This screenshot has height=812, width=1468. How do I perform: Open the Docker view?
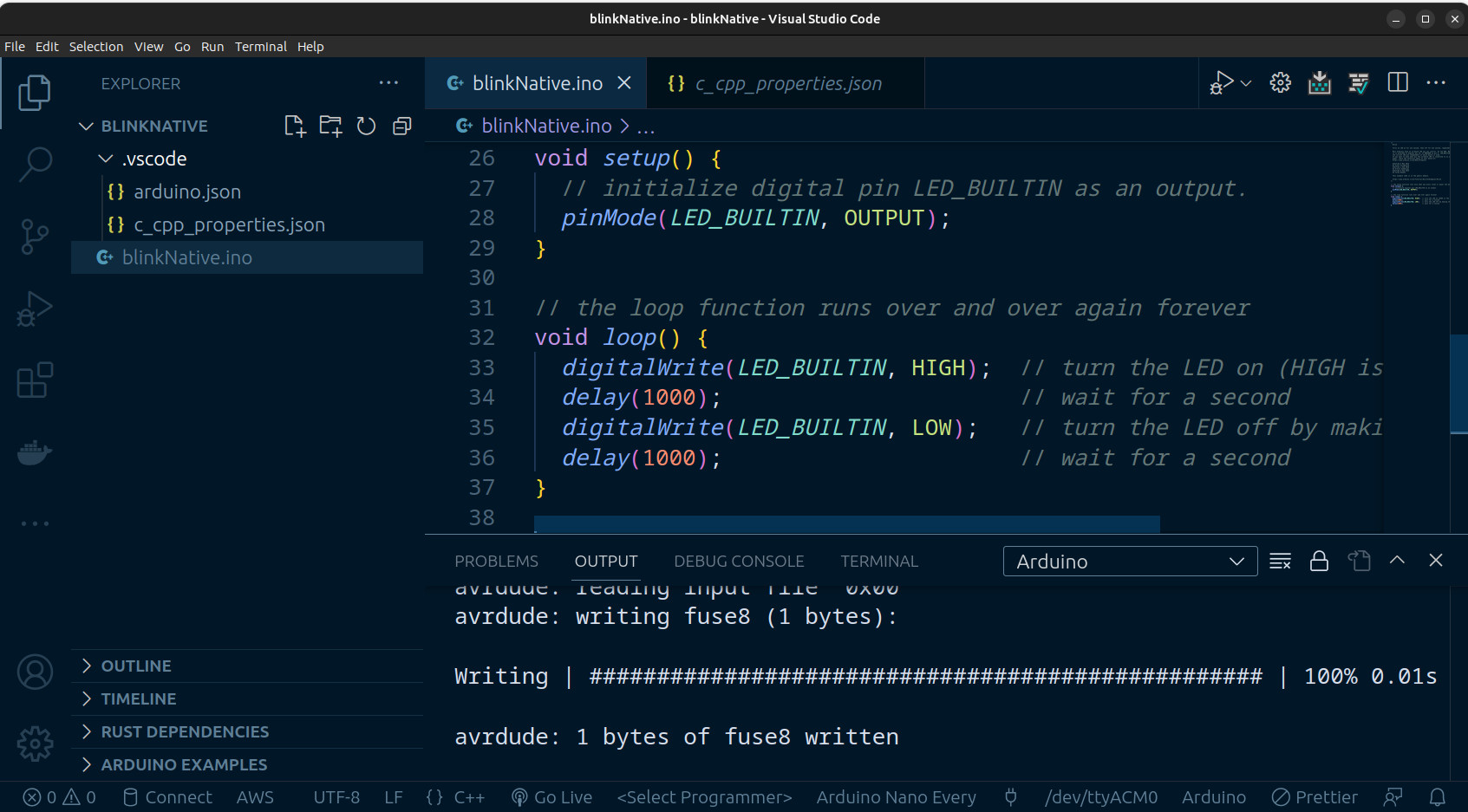click(35, 451)
